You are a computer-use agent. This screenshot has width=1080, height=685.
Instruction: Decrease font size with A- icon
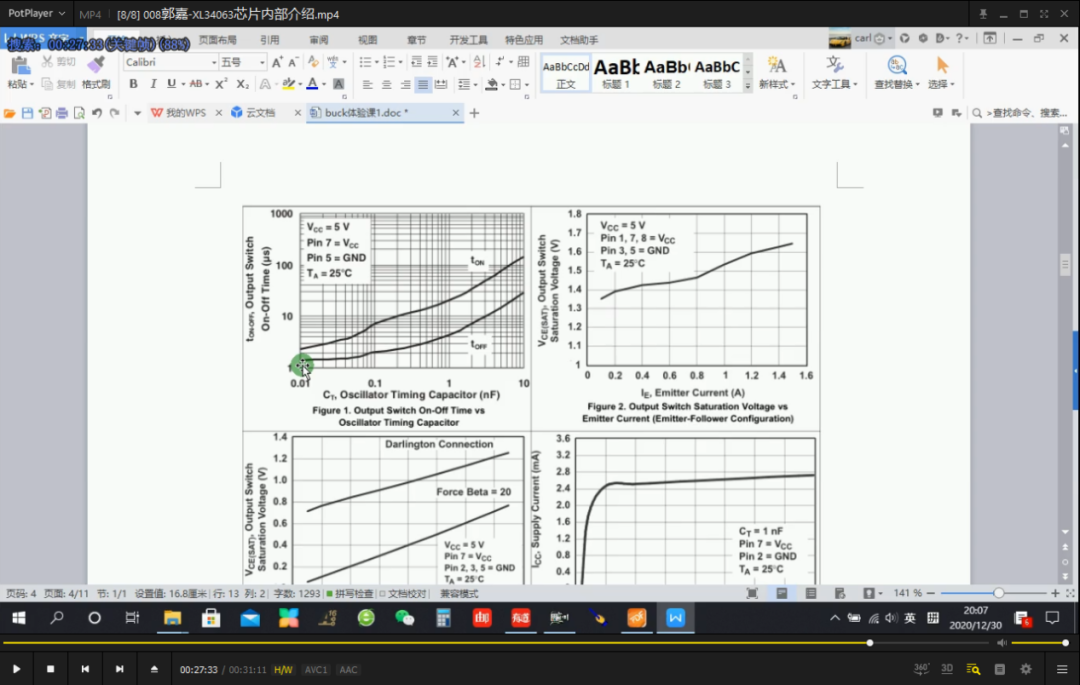(293, 62)
